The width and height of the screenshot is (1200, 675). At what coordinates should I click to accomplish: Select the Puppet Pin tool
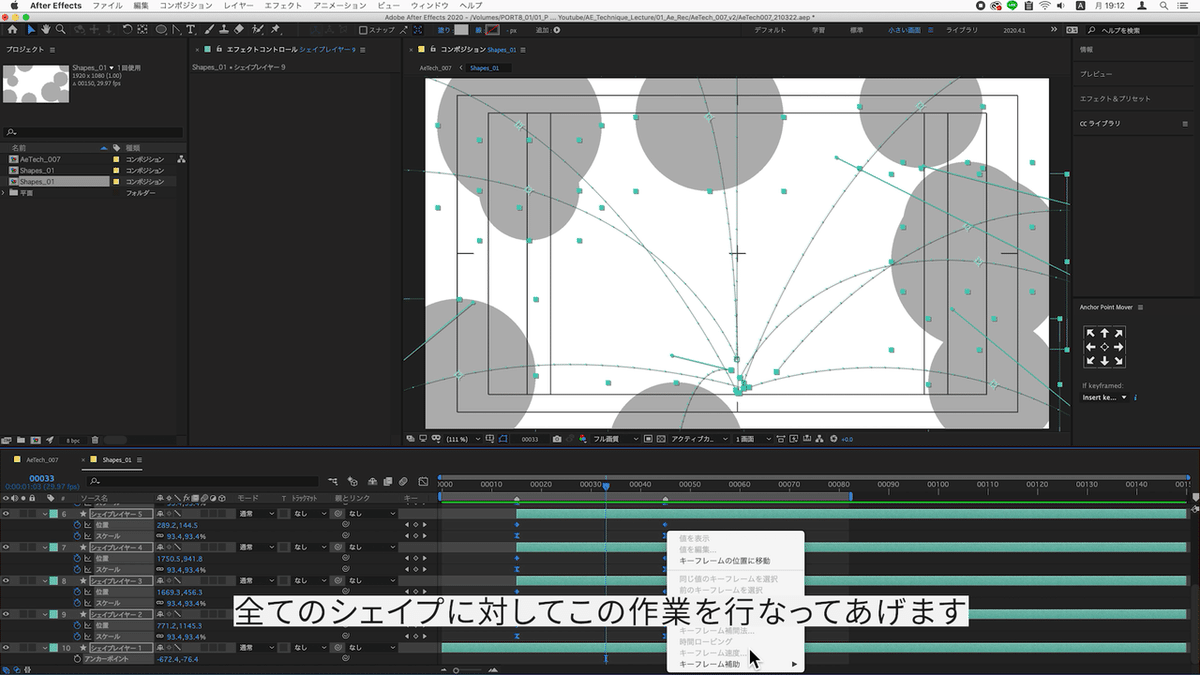(x=274, y=30)
